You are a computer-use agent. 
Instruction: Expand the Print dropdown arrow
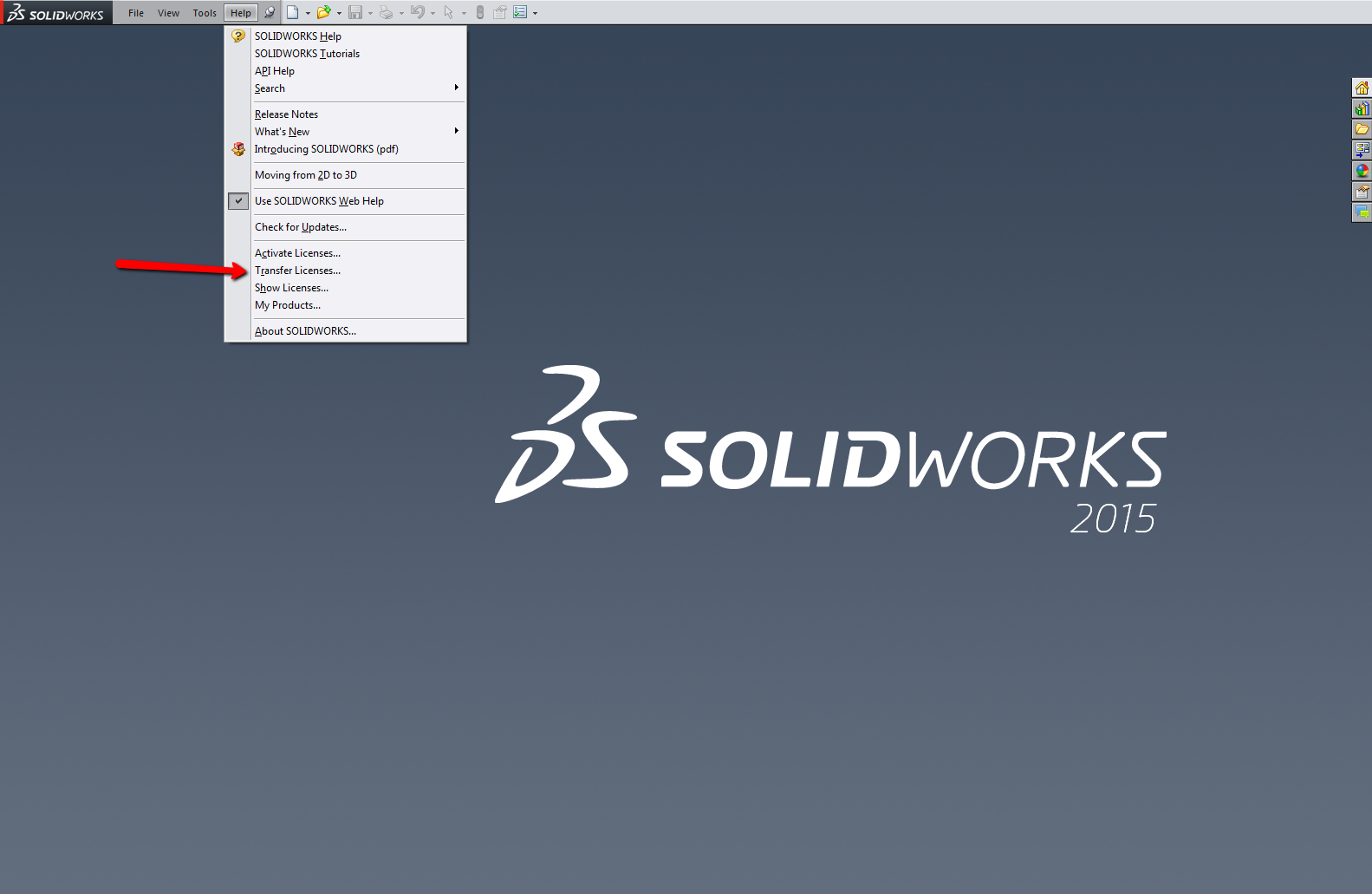tap(401, 13)
